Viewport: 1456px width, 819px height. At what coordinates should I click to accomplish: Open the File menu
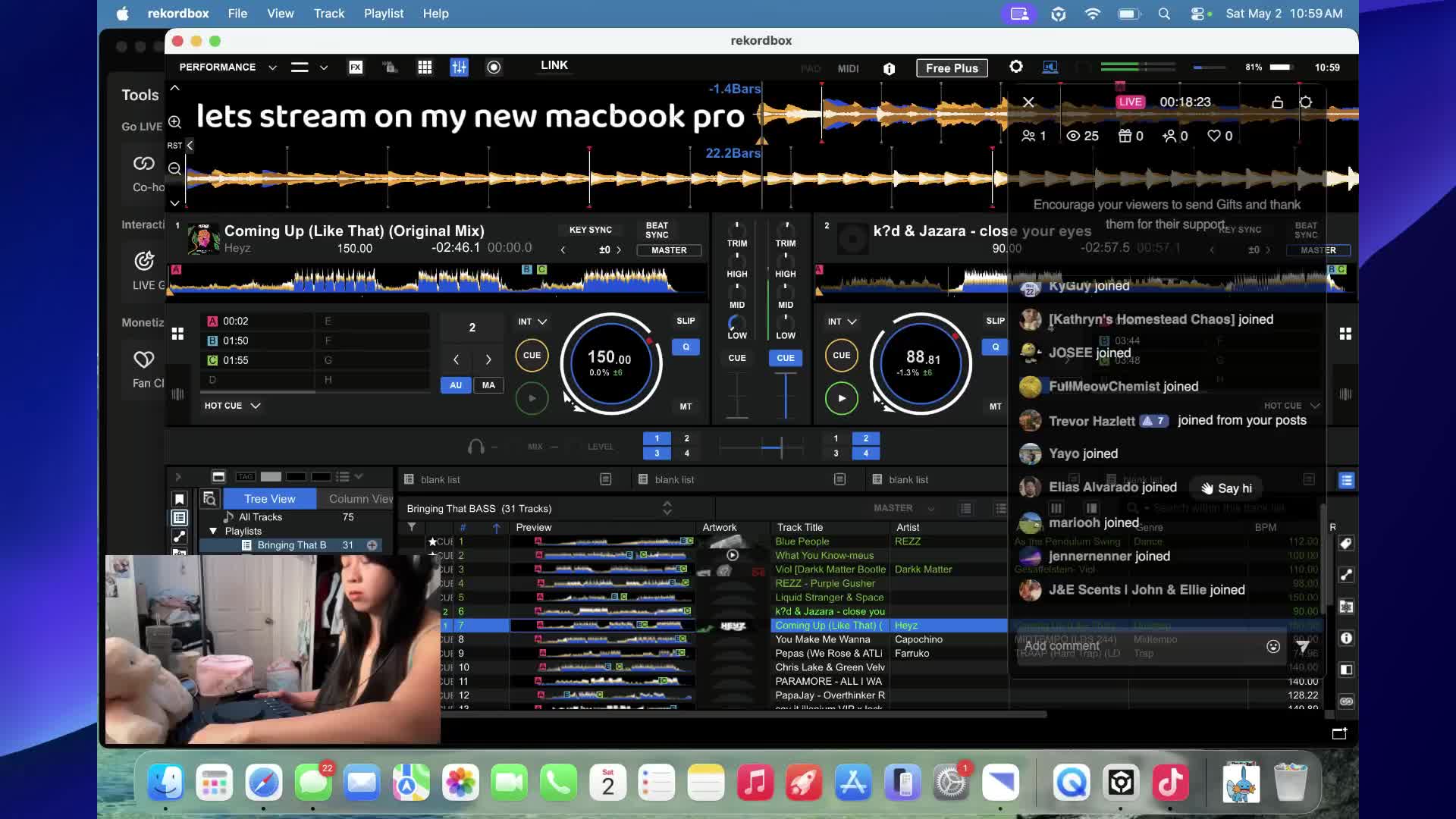pyautogui.click(x=237, y=14)
